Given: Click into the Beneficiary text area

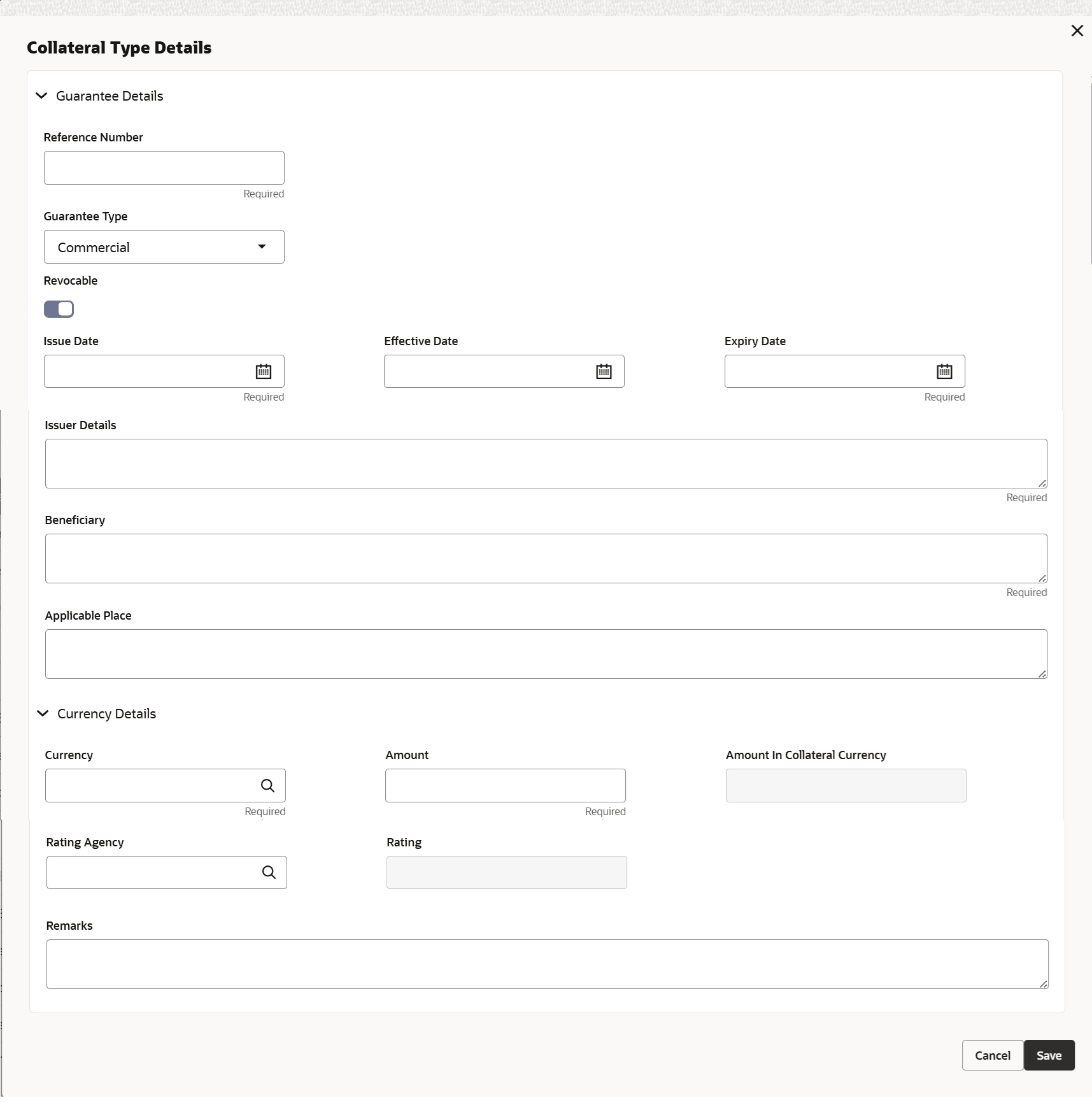Looking at the screenshot, I should pos(546,559).
